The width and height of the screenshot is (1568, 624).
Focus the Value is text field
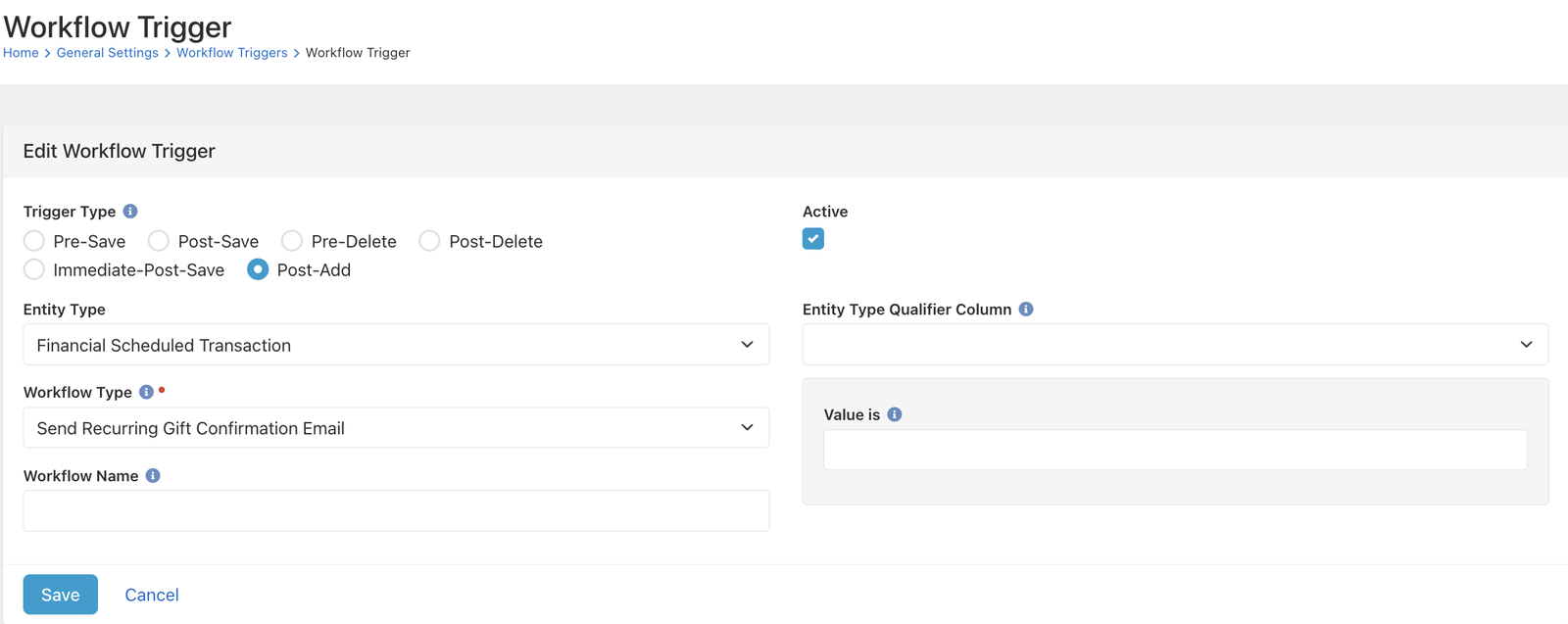[x=1175, y=450]
